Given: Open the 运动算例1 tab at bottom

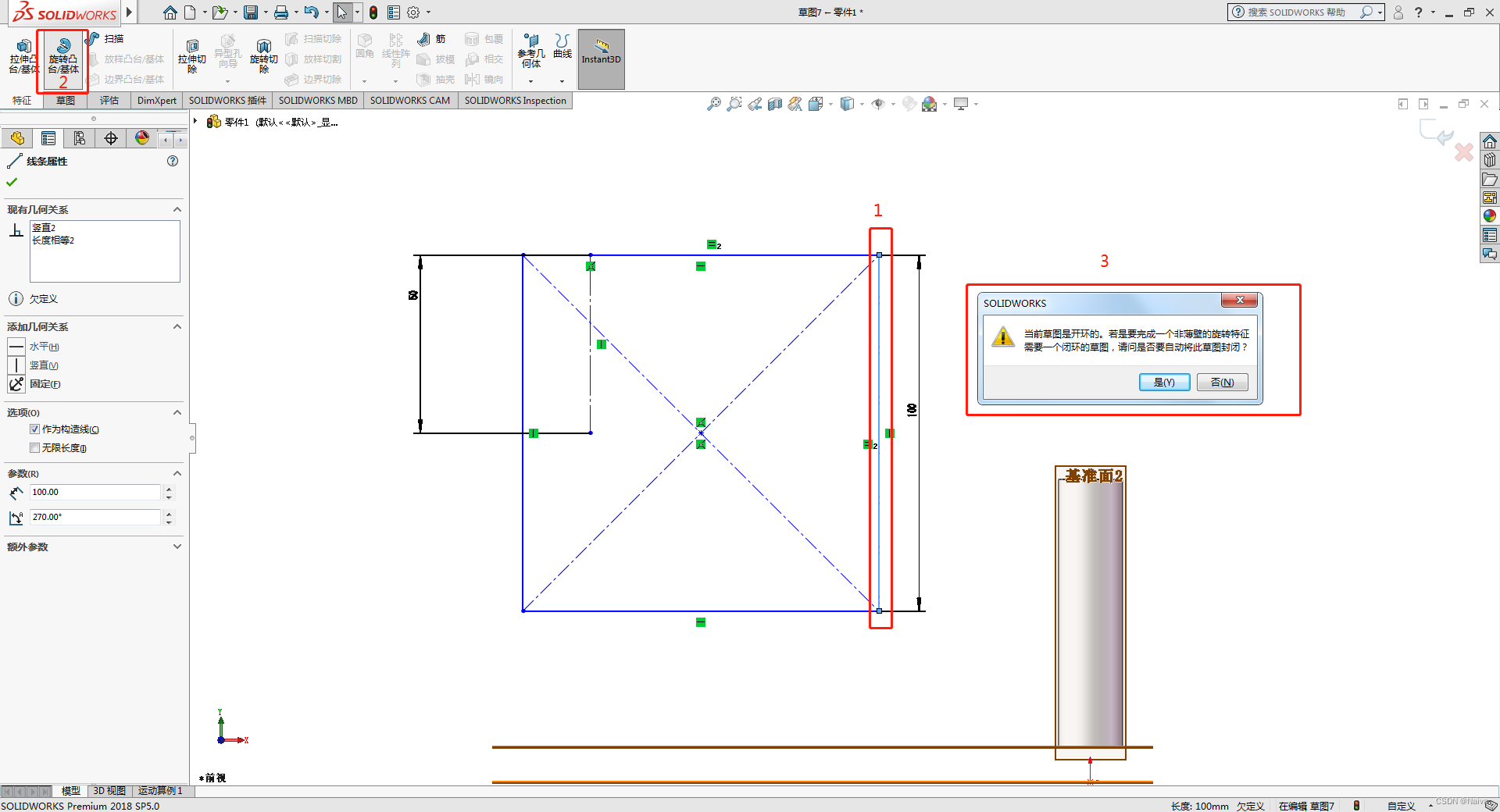Looking at the screenshot, I should pyautogui.click(x=160, y=791).
